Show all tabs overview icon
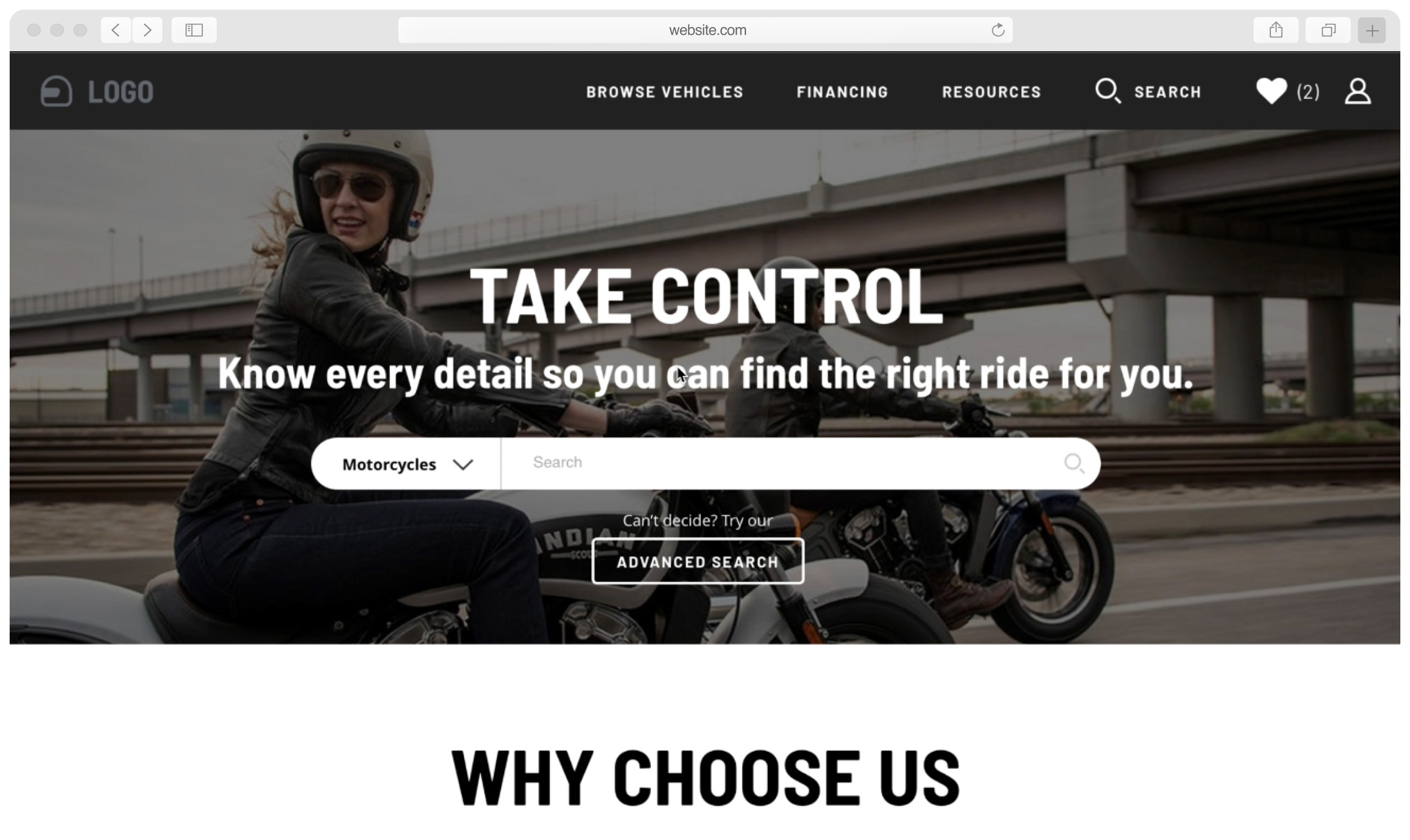The height and width of the screenshot is (840, 1410). coord(1328,30)
